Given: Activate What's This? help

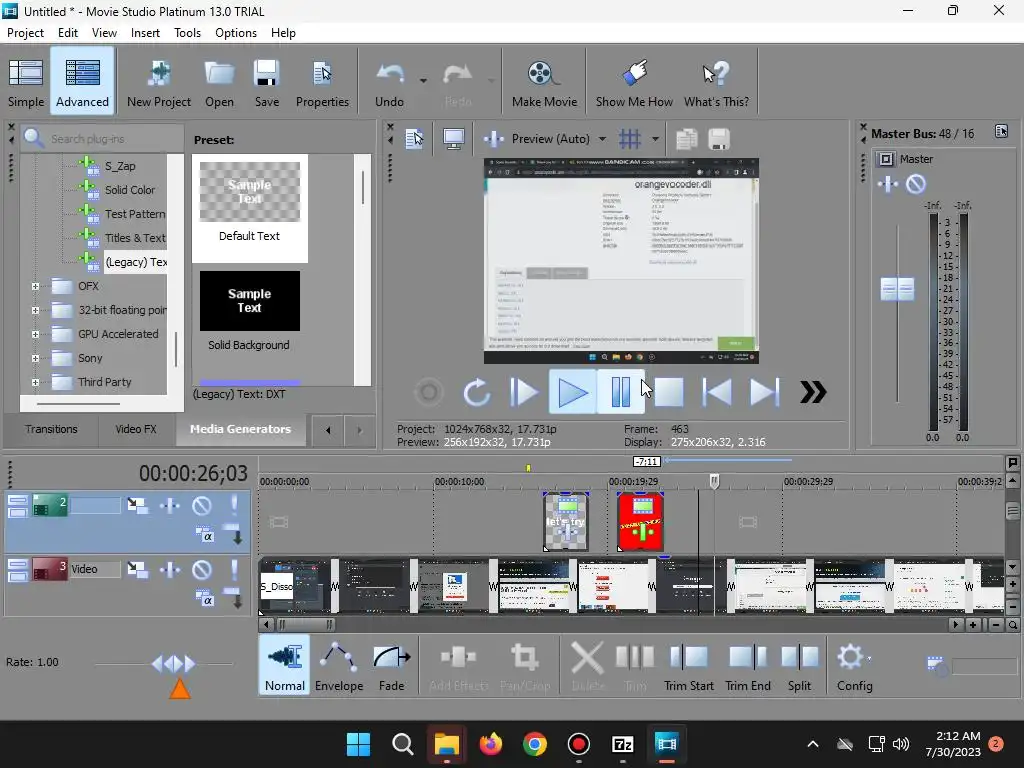Looking at the screenshot, I should pos(716,83).
